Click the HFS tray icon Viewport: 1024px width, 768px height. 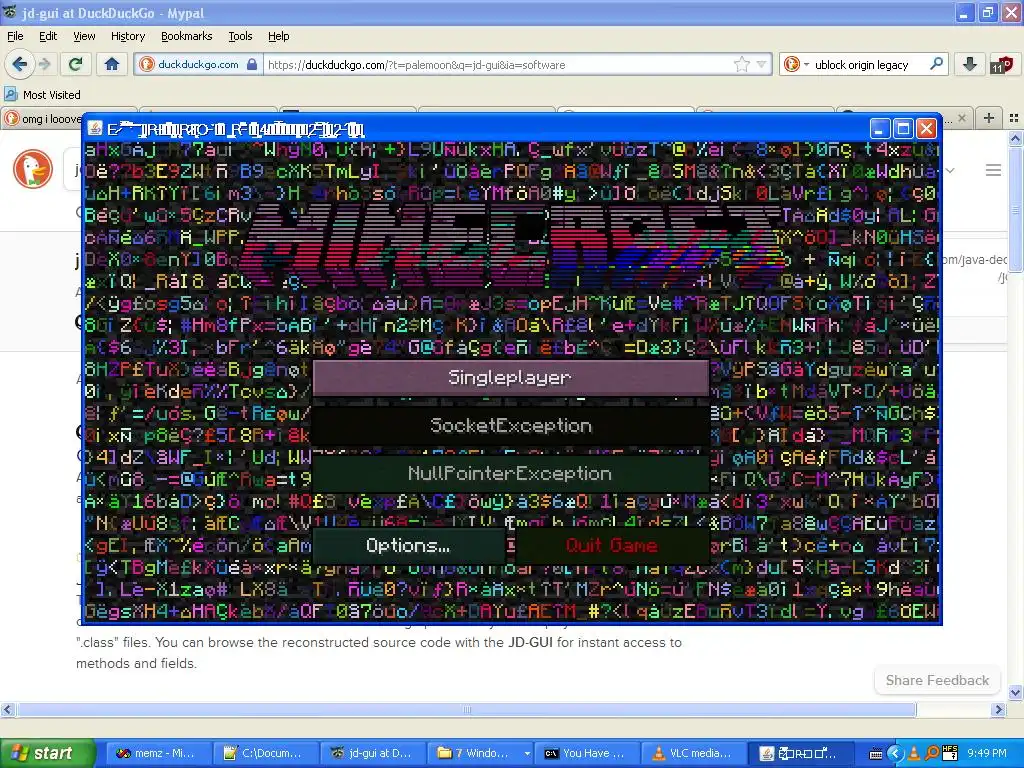[x=950, y=754]
